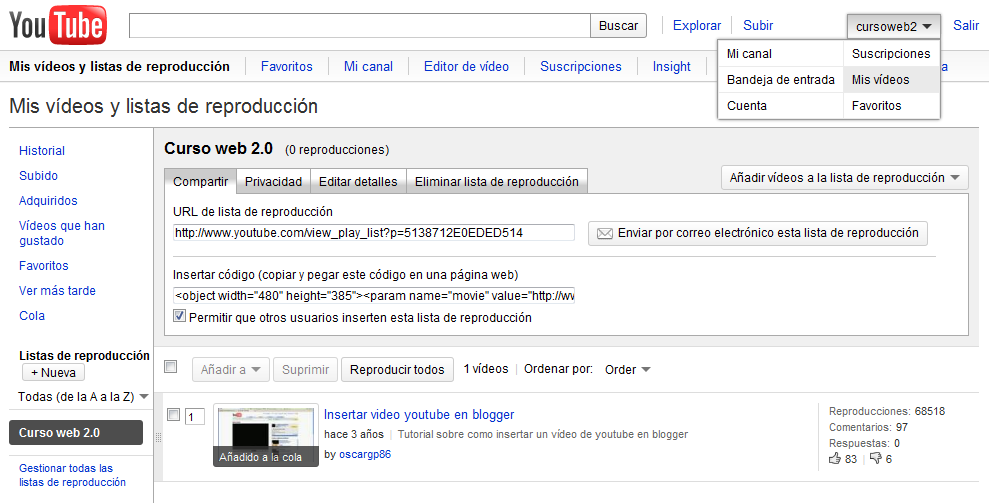Select the Curso web 2.0 playlist

76,433
